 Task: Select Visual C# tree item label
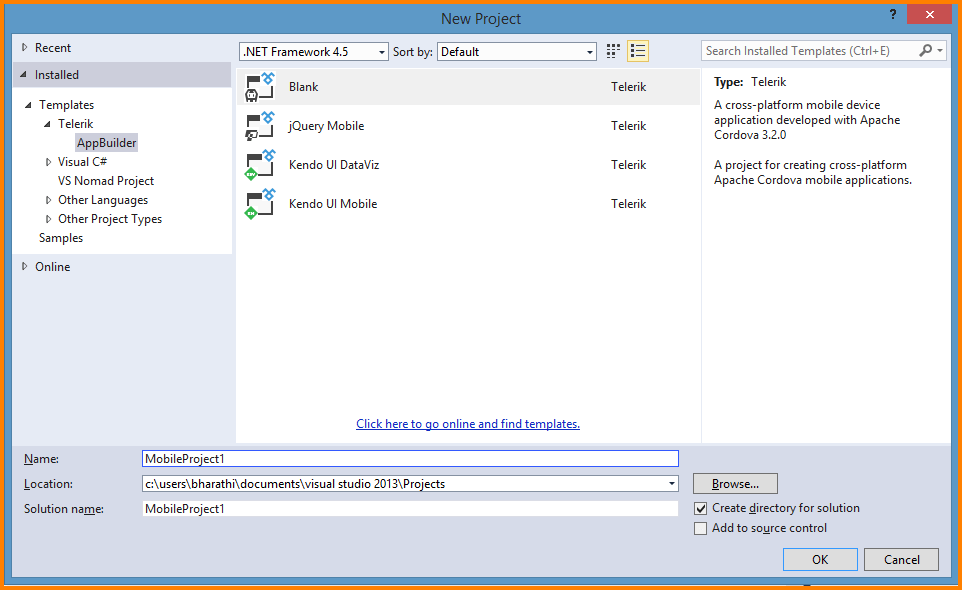click(x=82, y=162)
